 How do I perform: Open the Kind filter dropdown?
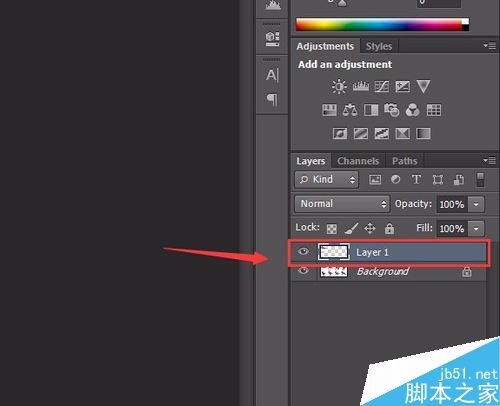pos(326,180)
